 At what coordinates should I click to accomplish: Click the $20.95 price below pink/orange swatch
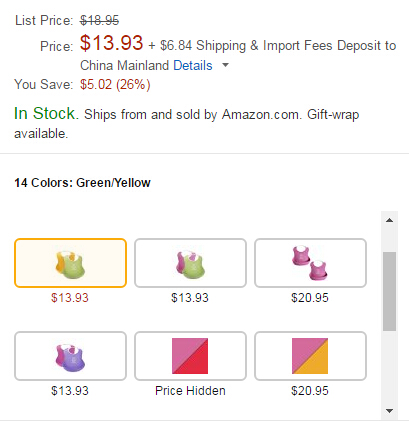(310, 390)
